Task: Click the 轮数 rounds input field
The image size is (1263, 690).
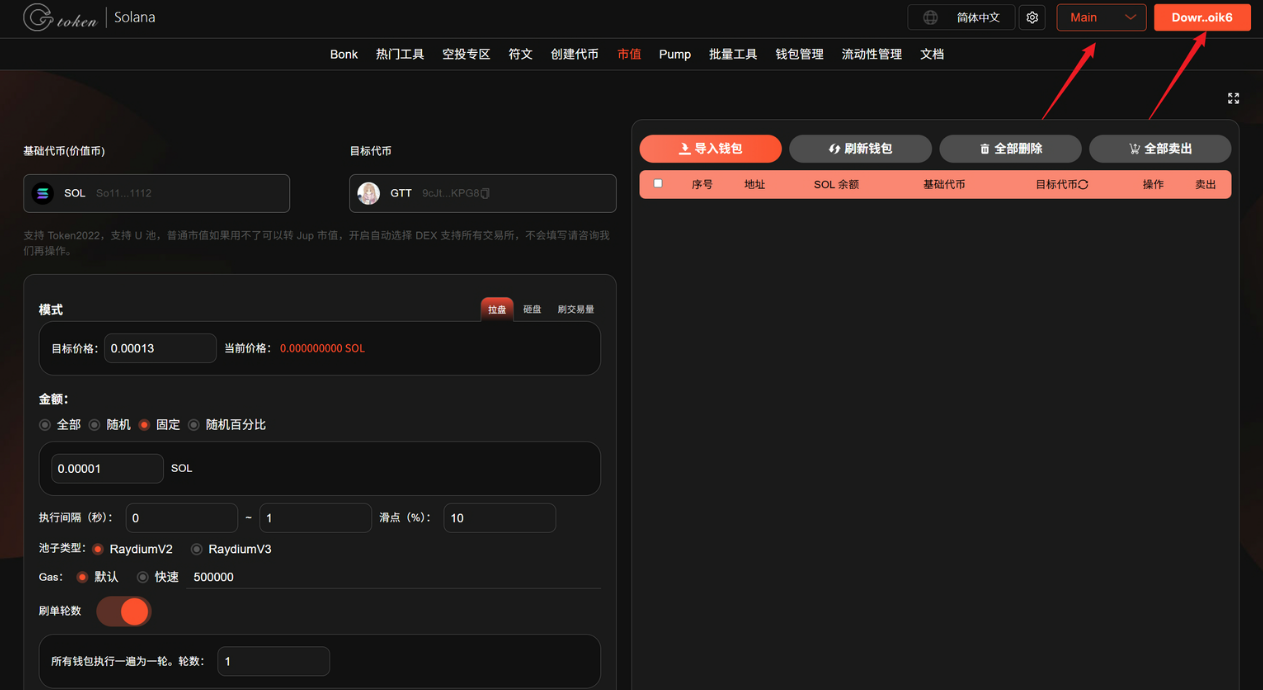Action: point(273,661)
